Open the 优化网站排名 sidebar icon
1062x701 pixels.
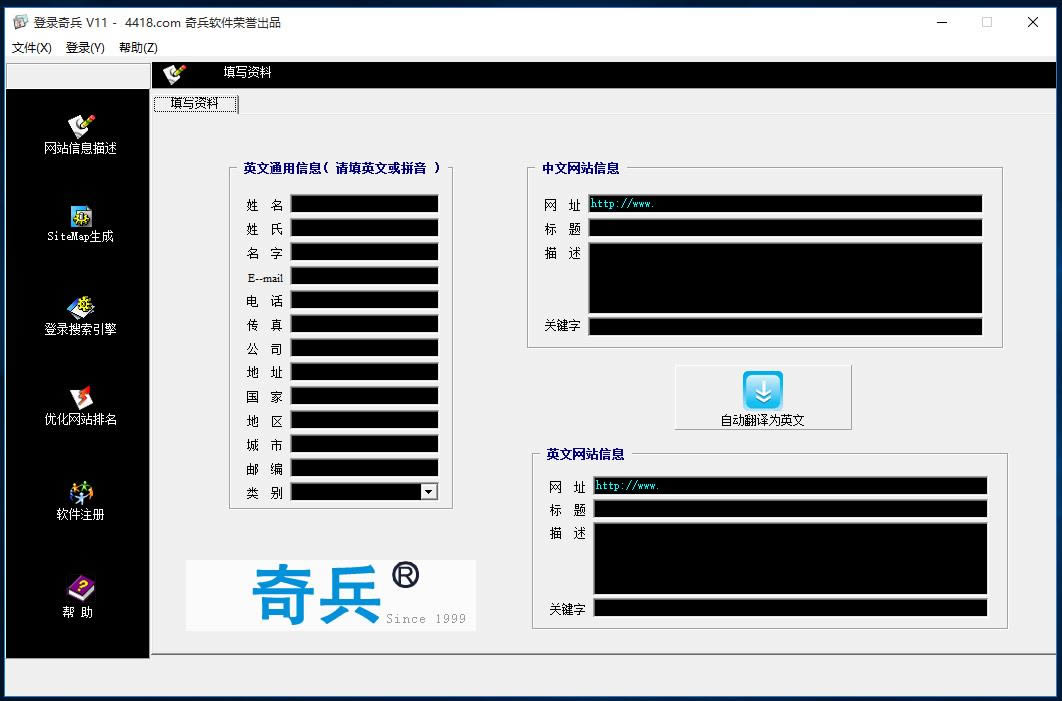pyautogui.click(x=80, y=399)
